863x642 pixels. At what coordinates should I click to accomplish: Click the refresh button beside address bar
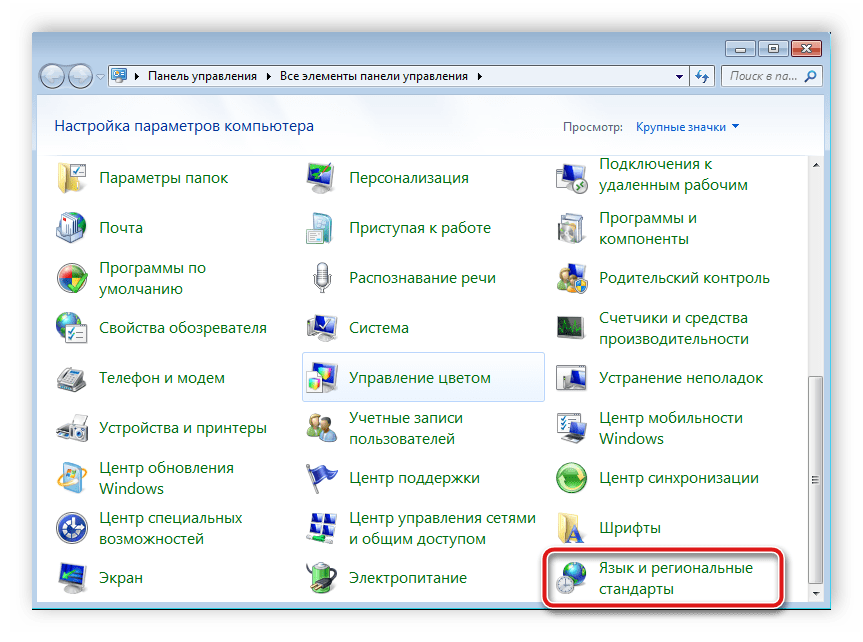click(x=703, y=76)
